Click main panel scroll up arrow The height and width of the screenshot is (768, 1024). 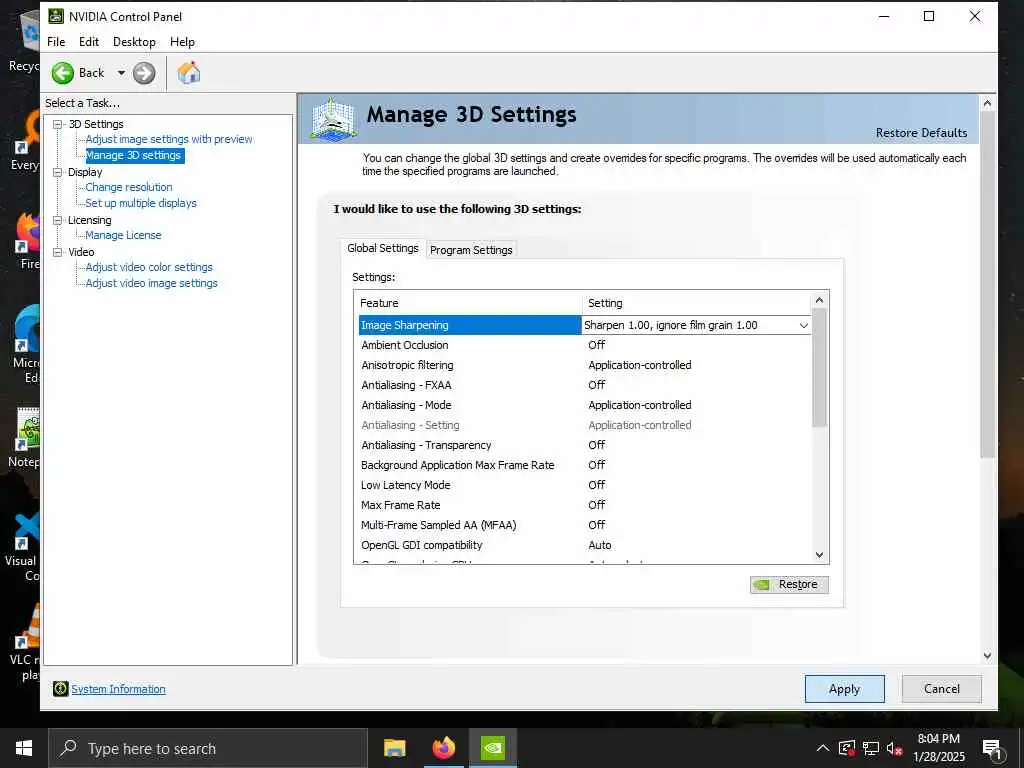987,103
